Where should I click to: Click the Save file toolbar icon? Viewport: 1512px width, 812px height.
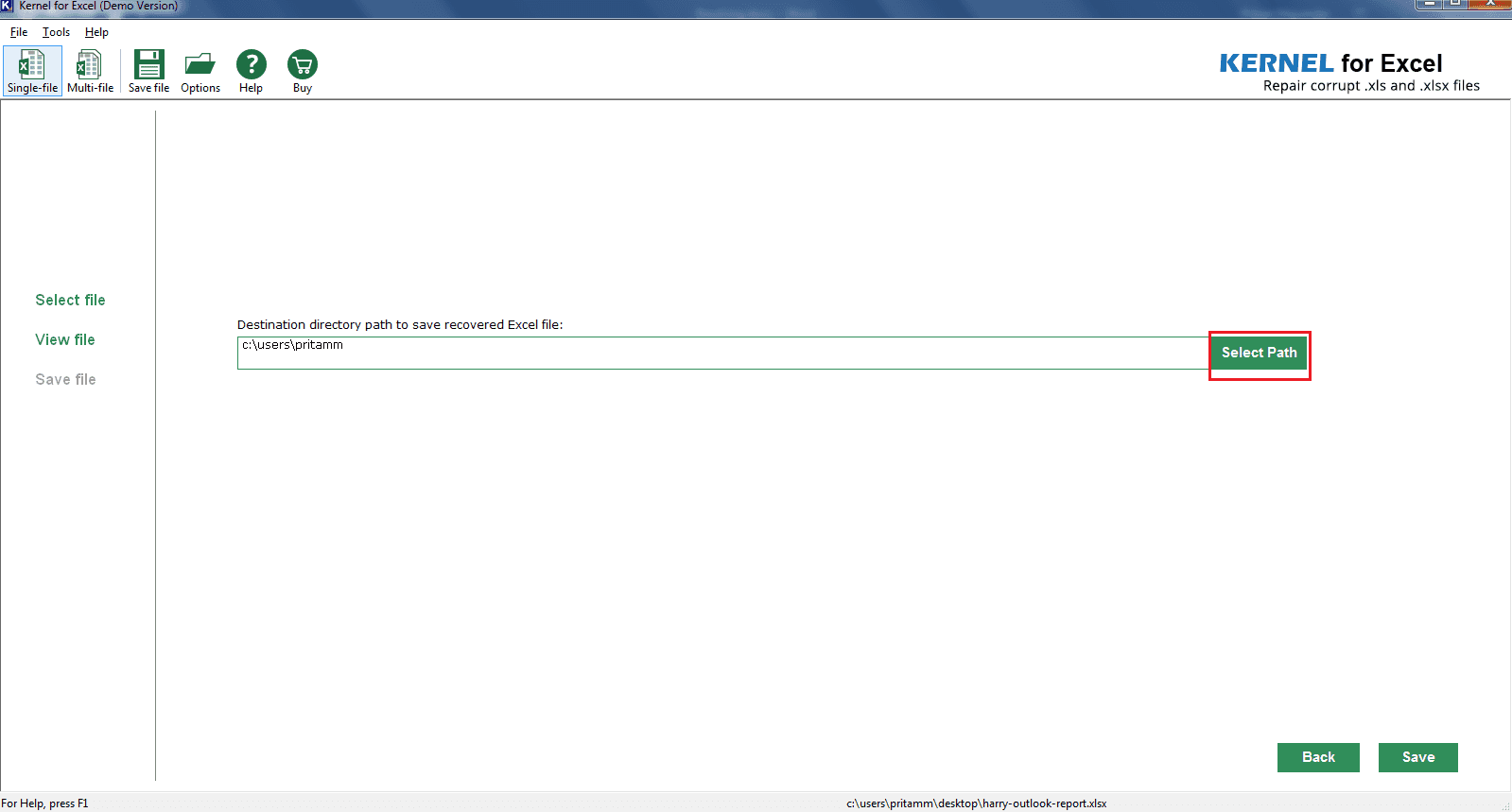point(148,71)
